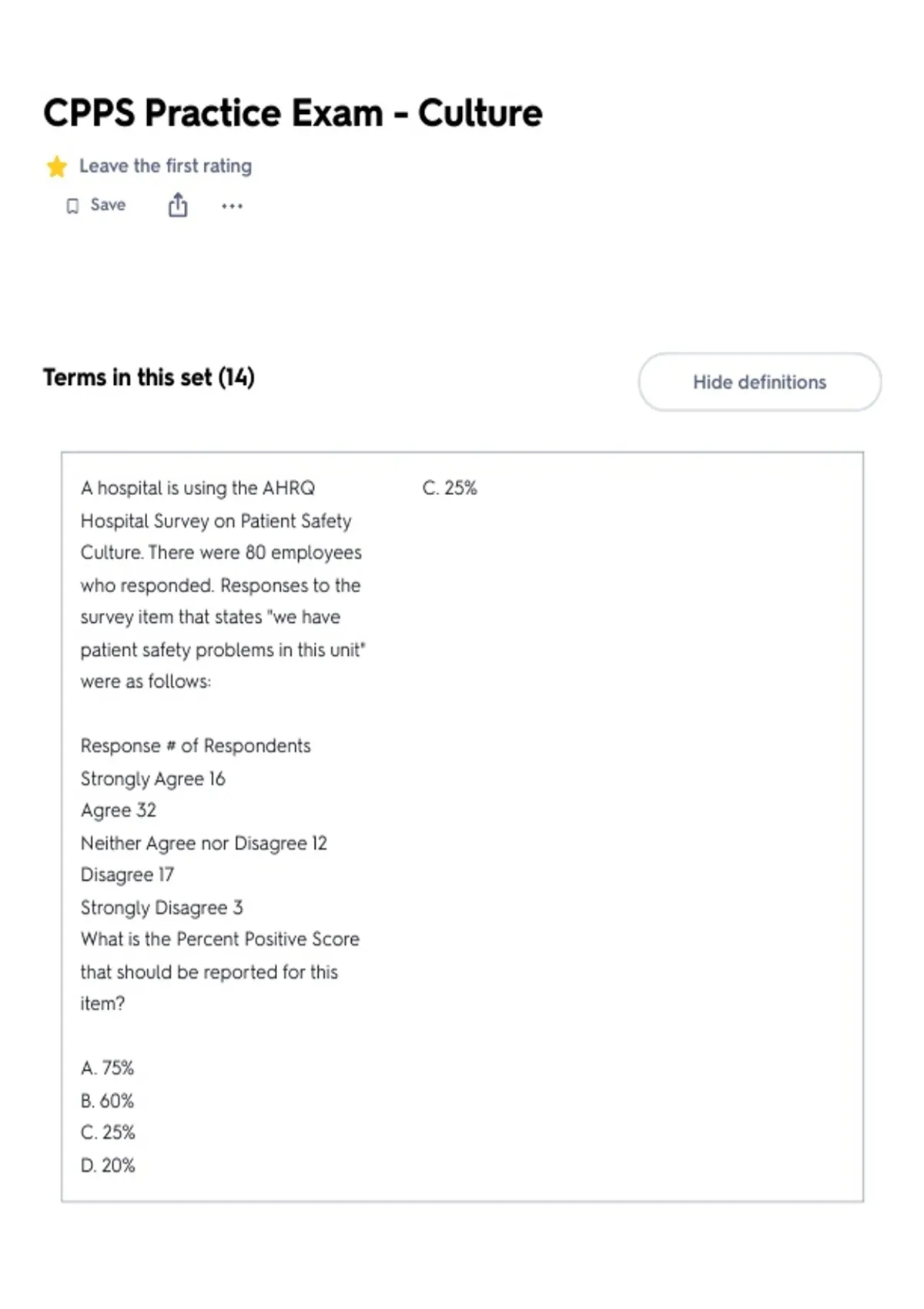Select answer option 'A. 75%'
Viewport: 924px width, 1309px height.
click(107, 1068)
